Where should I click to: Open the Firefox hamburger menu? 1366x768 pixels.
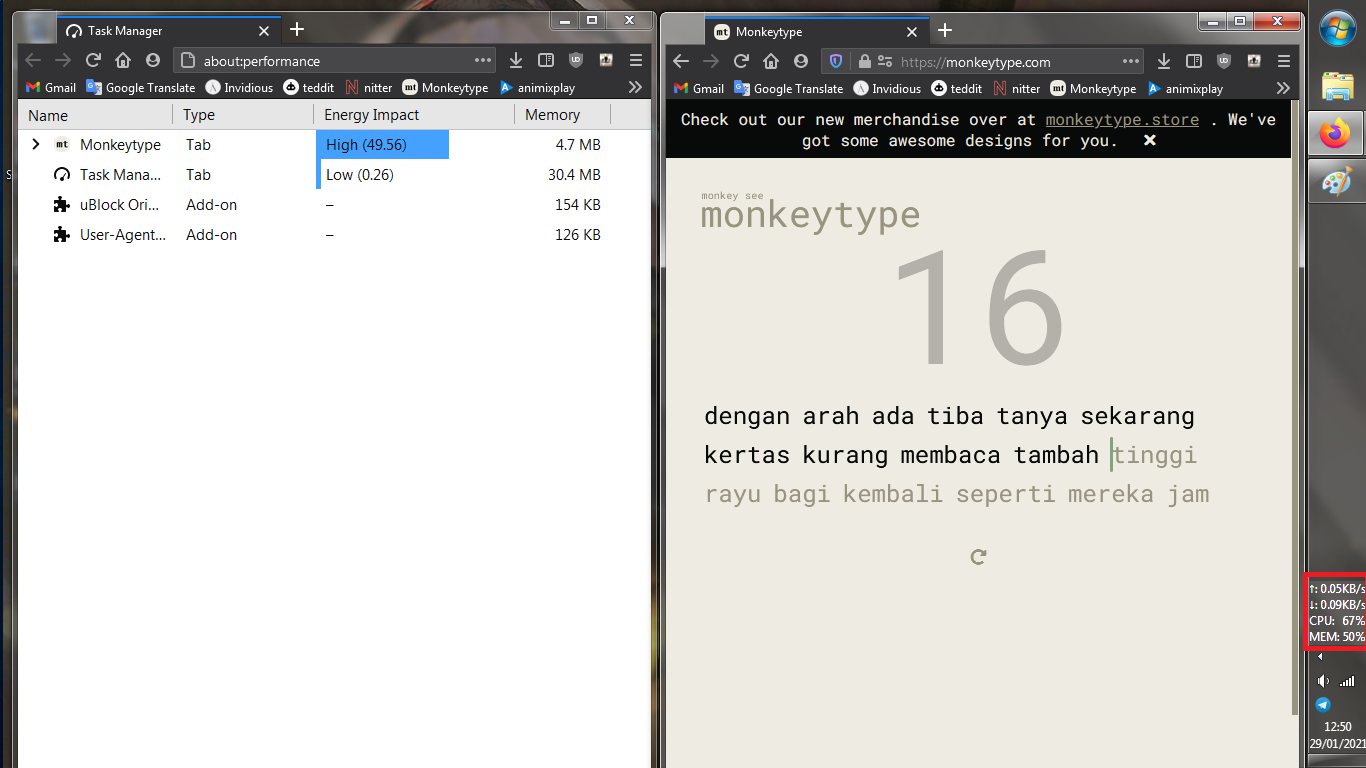pos(1284,61)
